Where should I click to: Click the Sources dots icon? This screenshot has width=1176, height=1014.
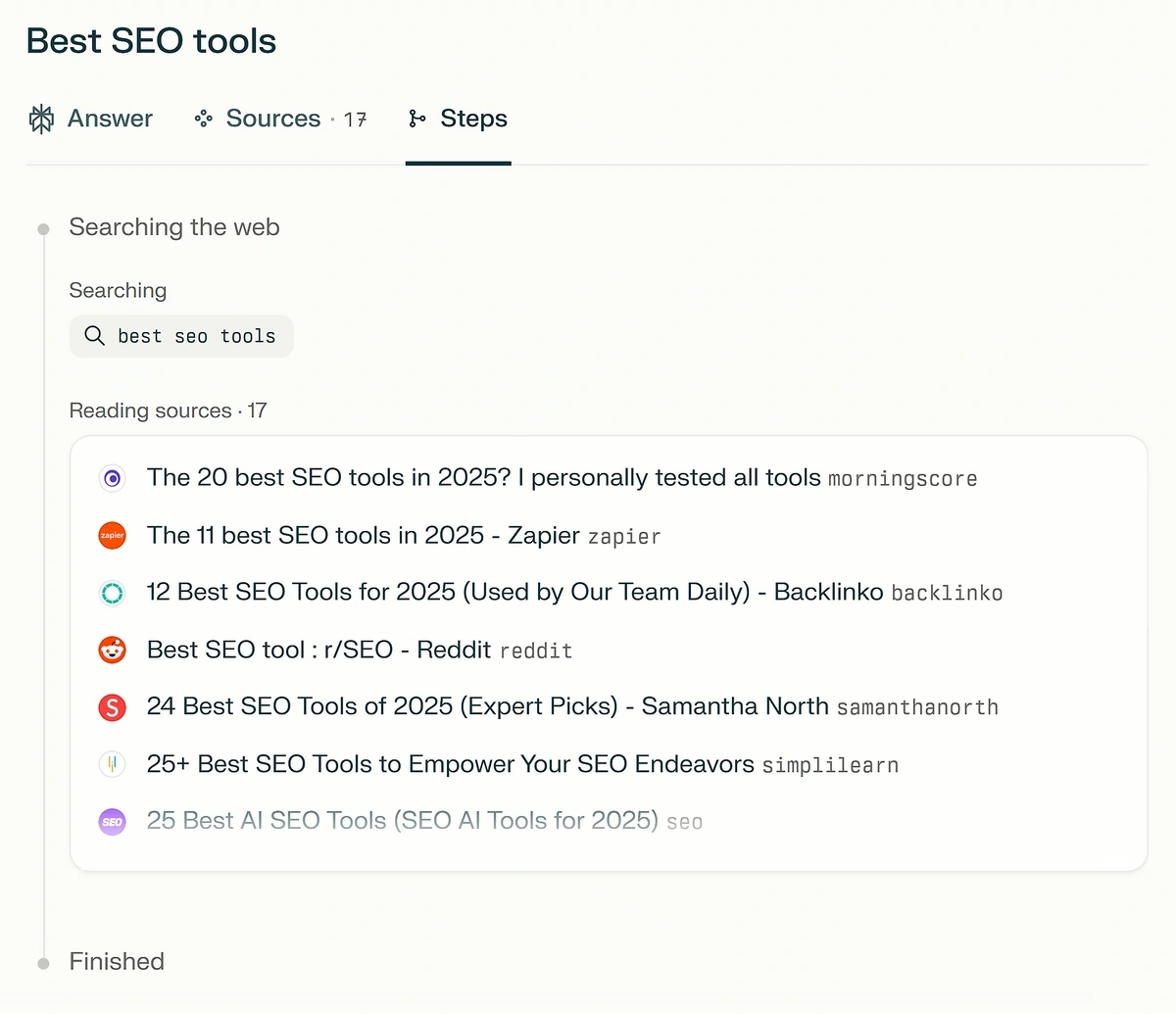[x=204, y=119]
